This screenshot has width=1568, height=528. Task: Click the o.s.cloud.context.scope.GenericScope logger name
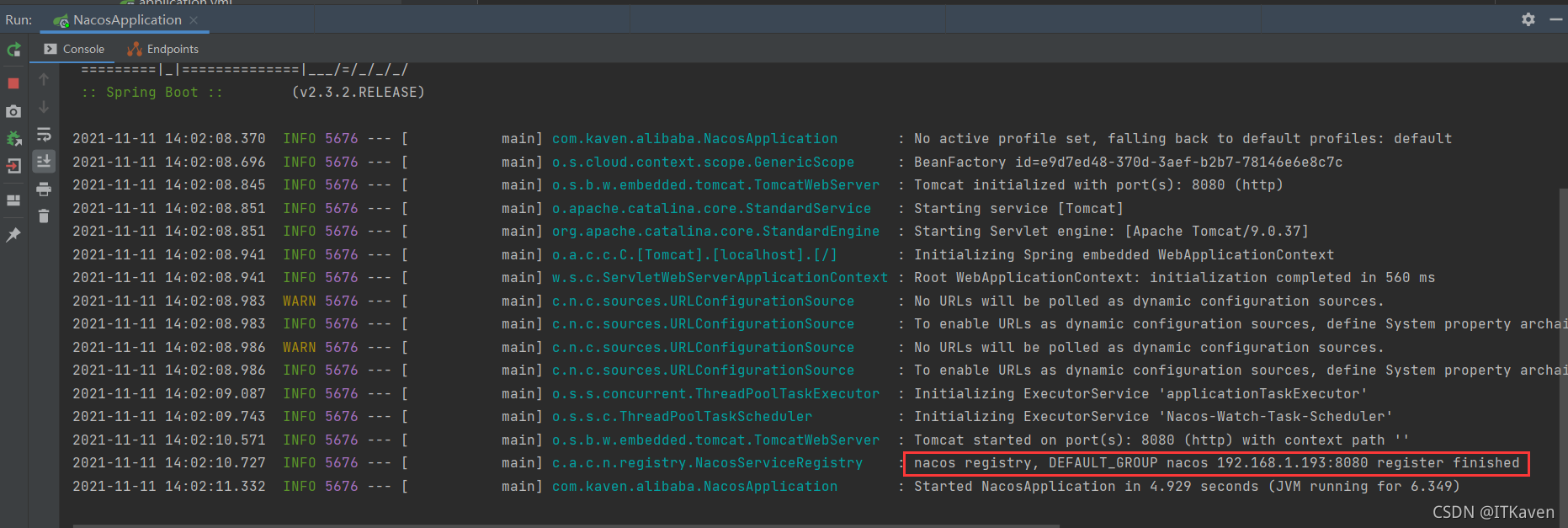703,162
